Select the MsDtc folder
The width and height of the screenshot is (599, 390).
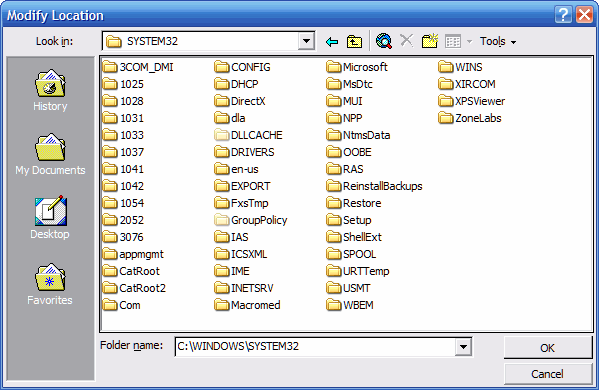tap(350, 84)
